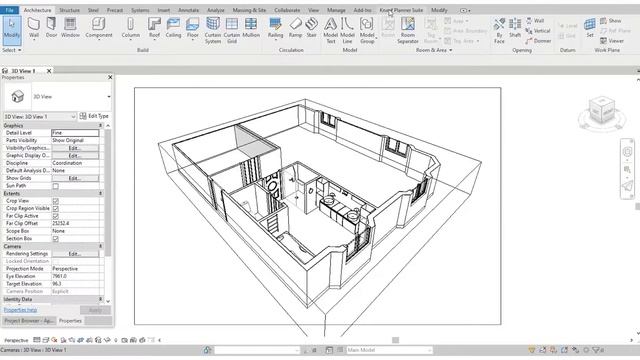The image size is (640, 360).
Task: Click the Set work plane tool
Action: coord(590,28)
